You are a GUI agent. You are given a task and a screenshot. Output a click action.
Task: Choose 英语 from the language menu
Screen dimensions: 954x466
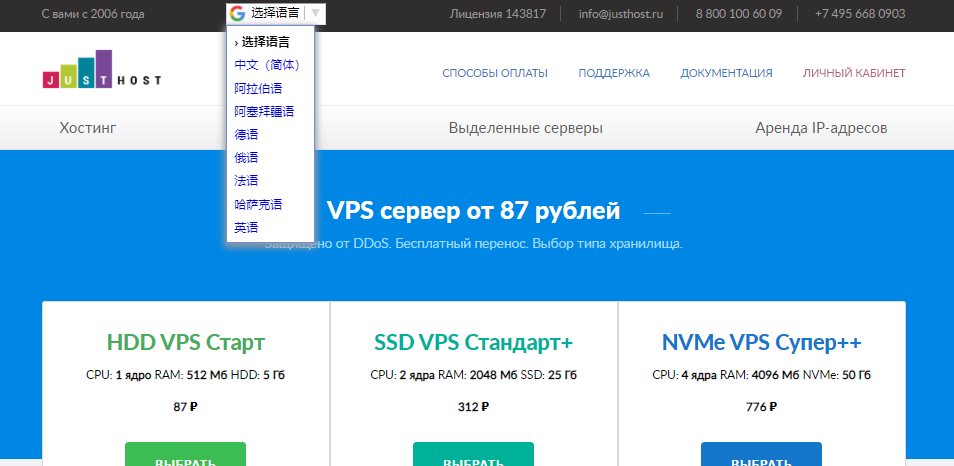click(x=246, y=228)
